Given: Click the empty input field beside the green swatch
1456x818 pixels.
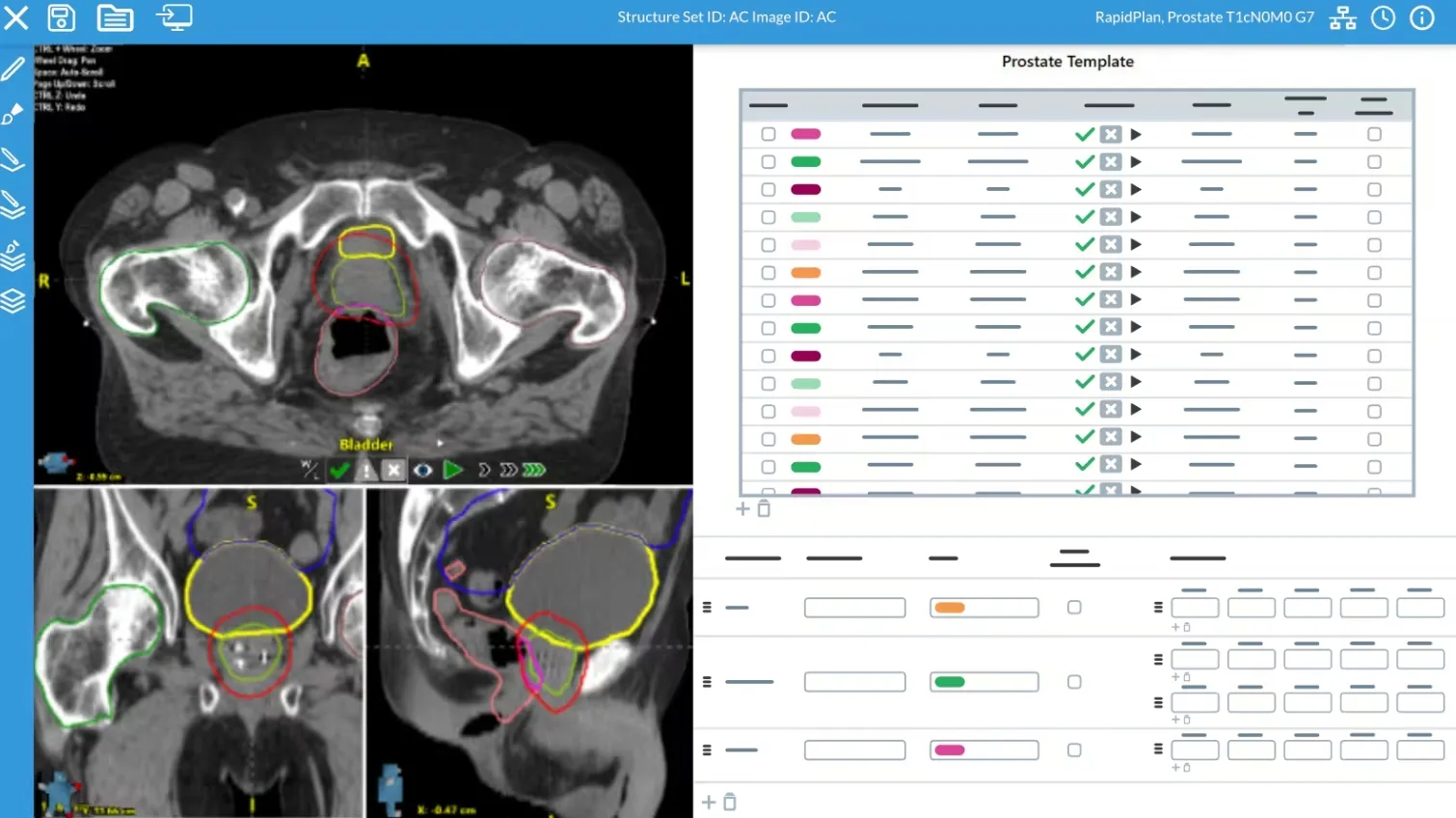Looking at the screenshot, I should [854, 681].
